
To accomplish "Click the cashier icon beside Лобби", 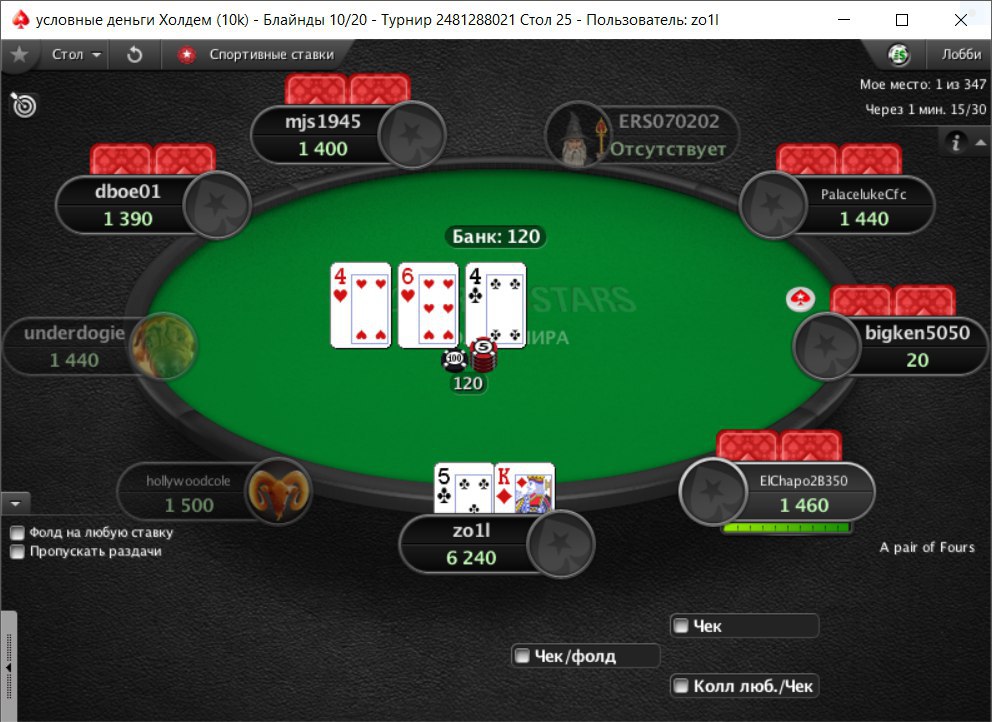I will [898, 55].
